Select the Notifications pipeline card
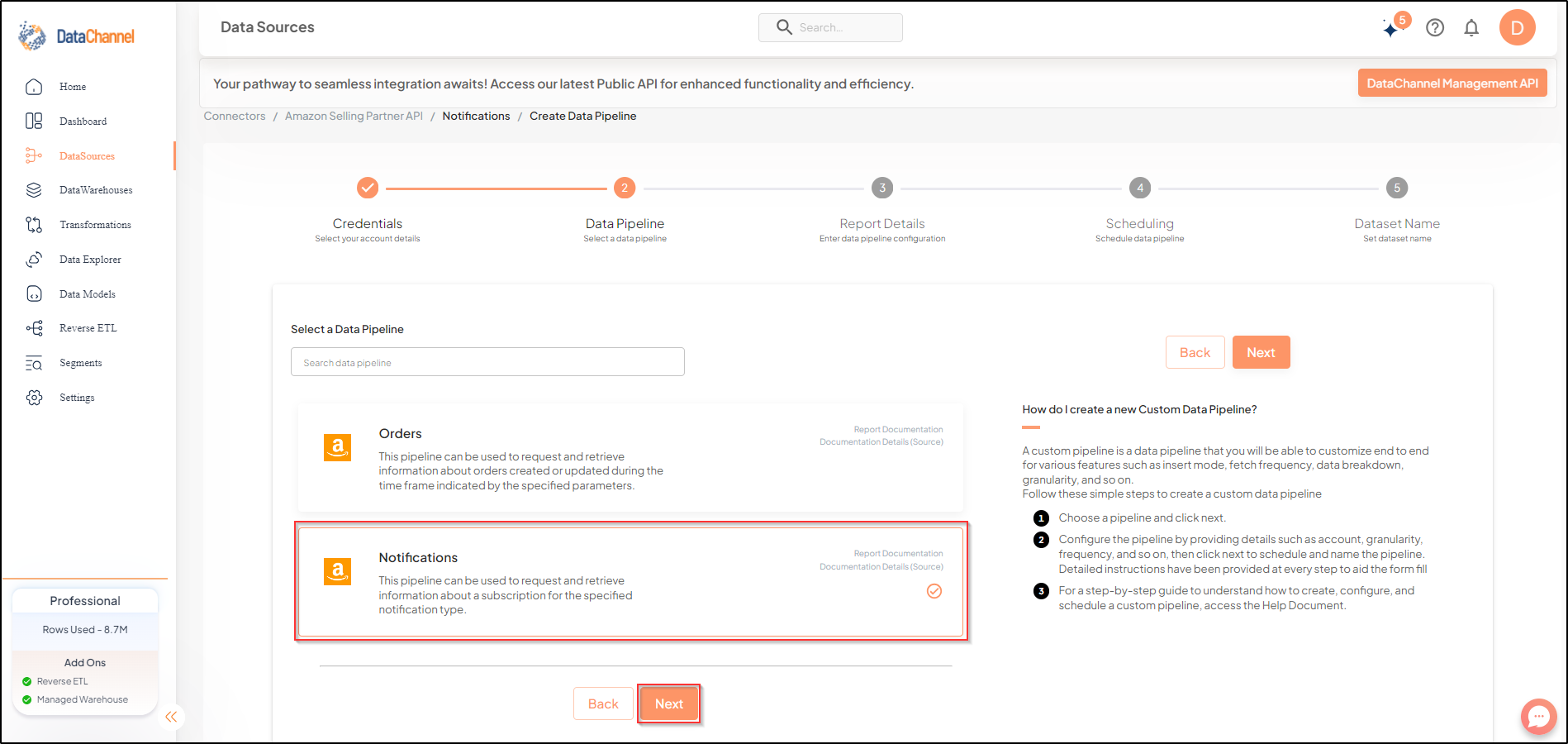Screen dimensions: 1568x744 tap(630, 582)
